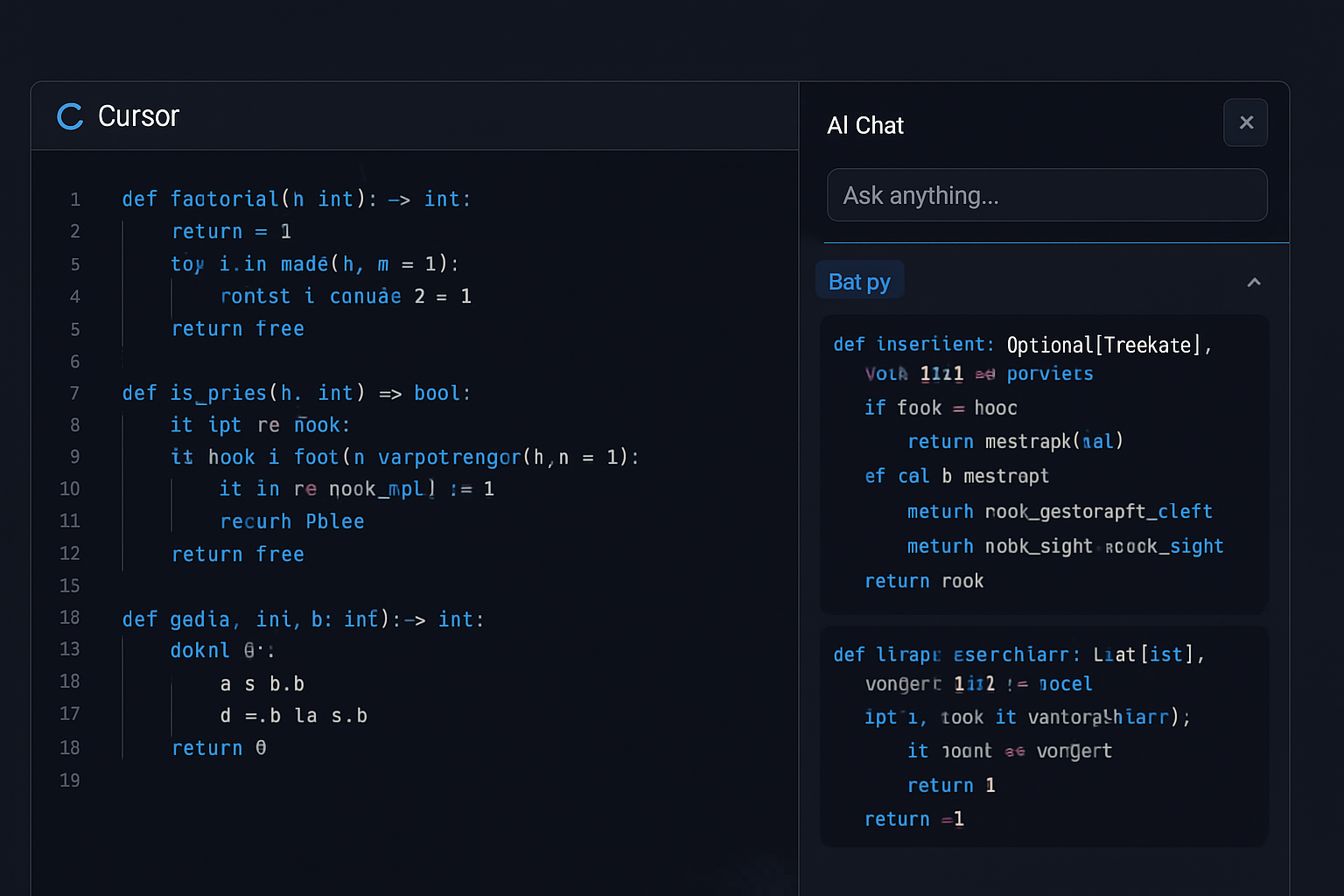Select the Bat py tab chip
The height and width of the screenshot is (896, 1344).
(x=859, y=280)
